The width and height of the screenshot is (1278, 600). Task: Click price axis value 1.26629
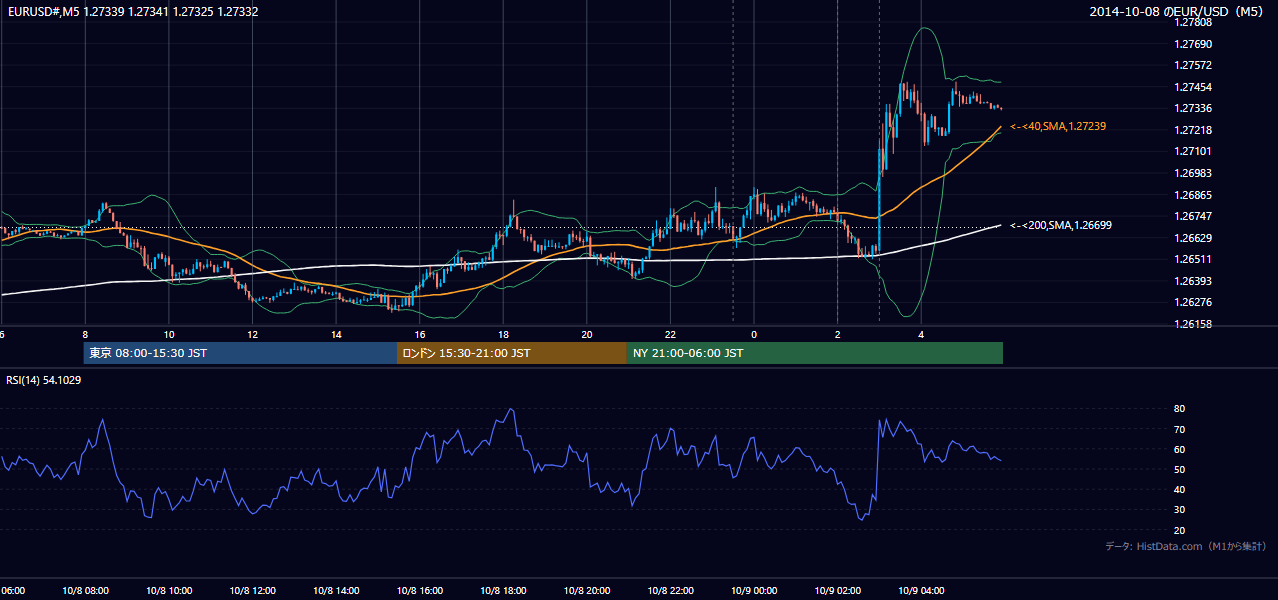point(1194,238)
